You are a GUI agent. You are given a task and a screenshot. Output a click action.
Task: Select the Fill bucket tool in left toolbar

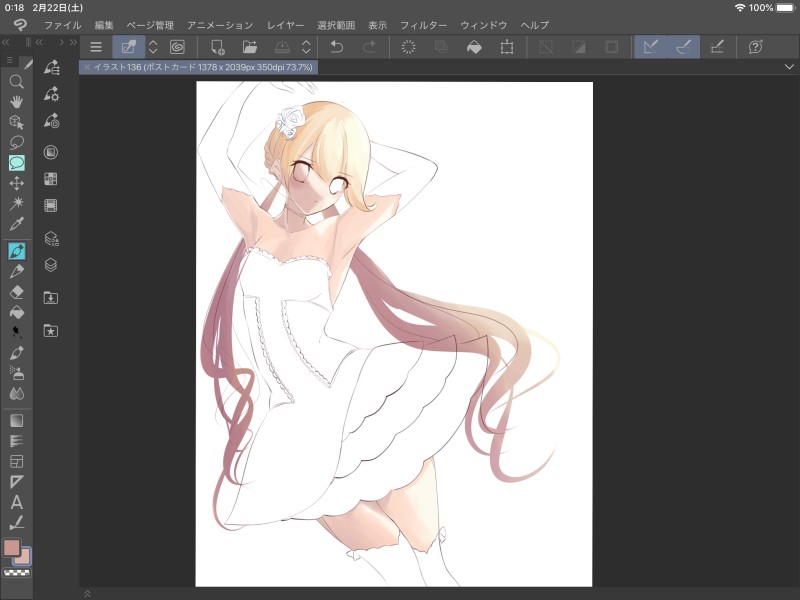point(16,312)
